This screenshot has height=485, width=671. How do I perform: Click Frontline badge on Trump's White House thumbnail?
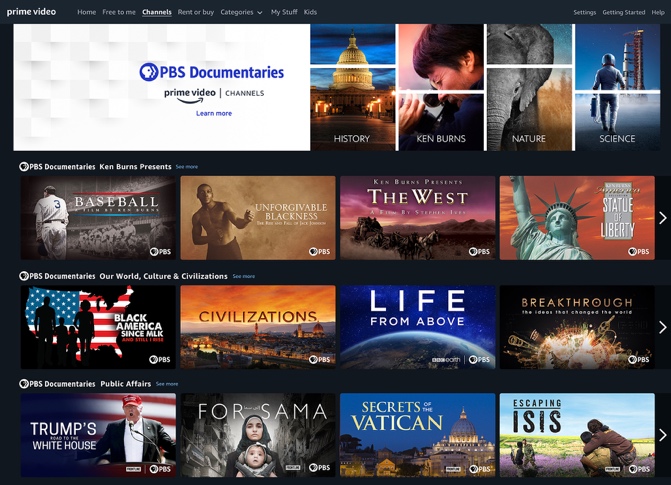(134, 469)
